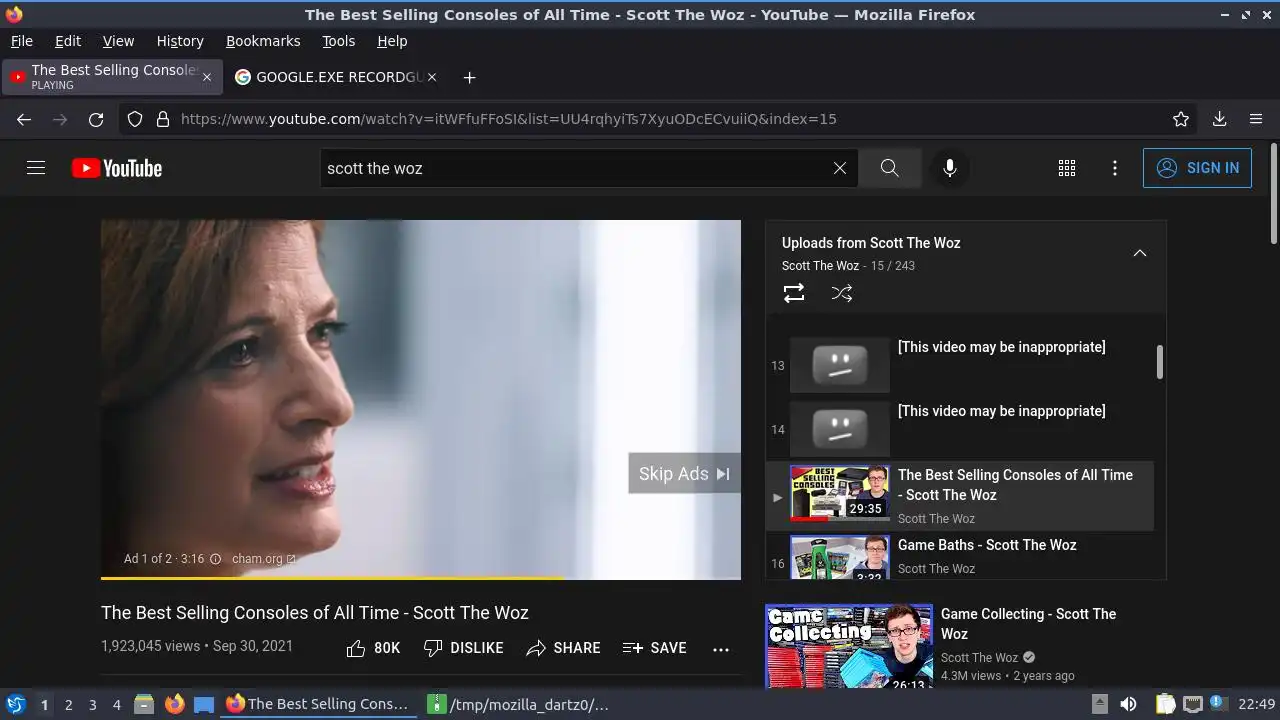Open Firefox downloads panel

click(1219, 119)
